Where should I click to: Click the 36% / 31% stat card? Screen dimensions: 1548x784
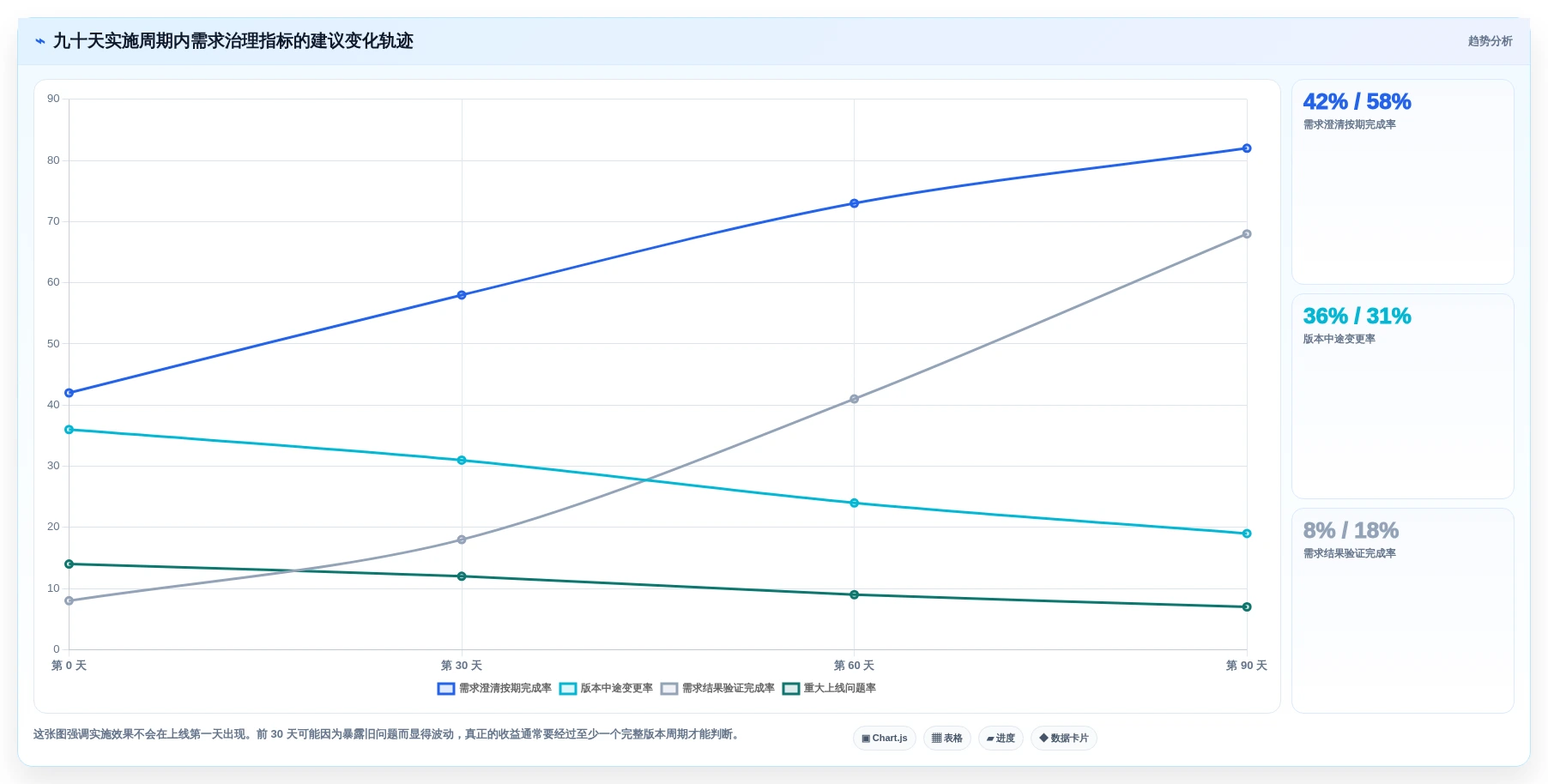1402,396
